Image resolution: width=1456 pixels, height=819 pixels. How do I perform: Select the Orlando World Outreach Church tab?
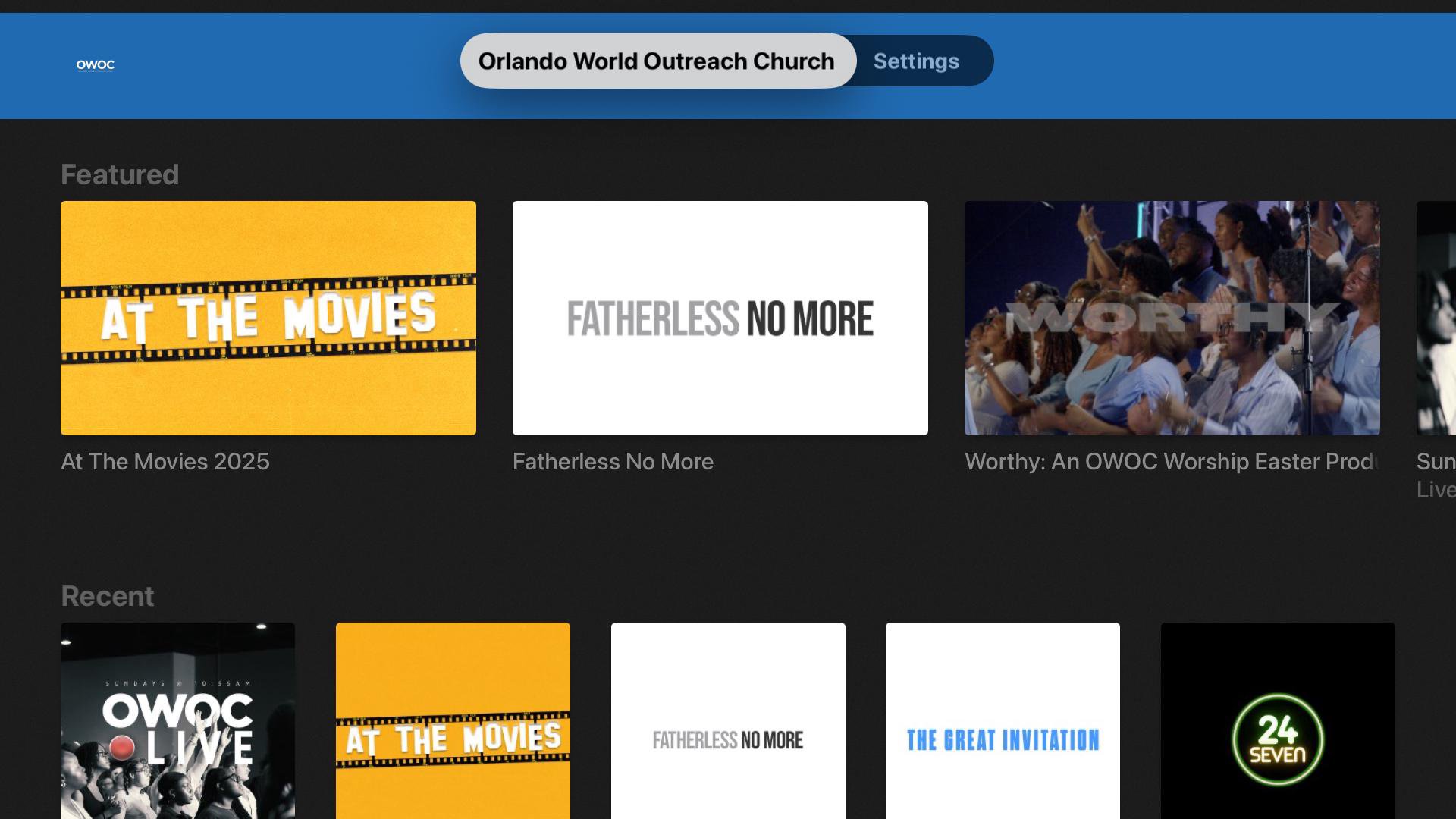[657, 61]
